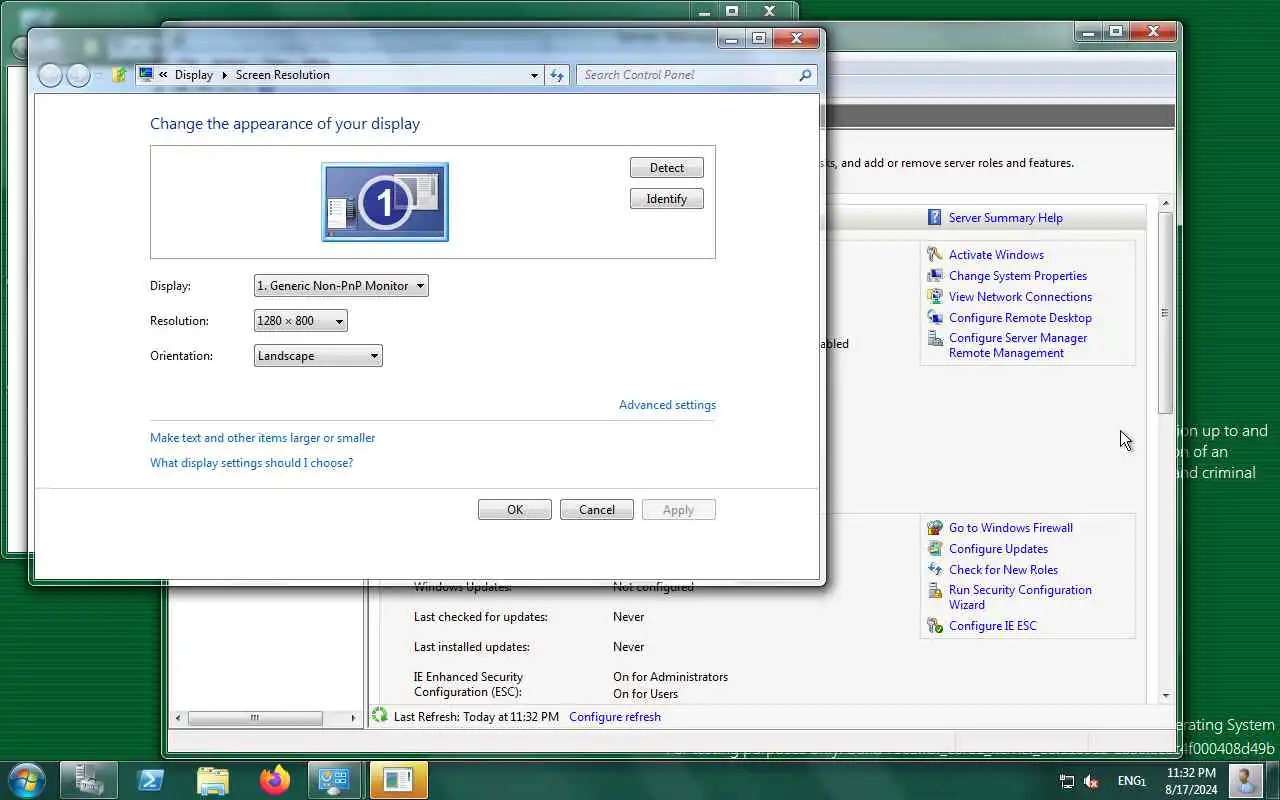Click the Identify button
This screenshot has width=1280, height=800.
666,199
